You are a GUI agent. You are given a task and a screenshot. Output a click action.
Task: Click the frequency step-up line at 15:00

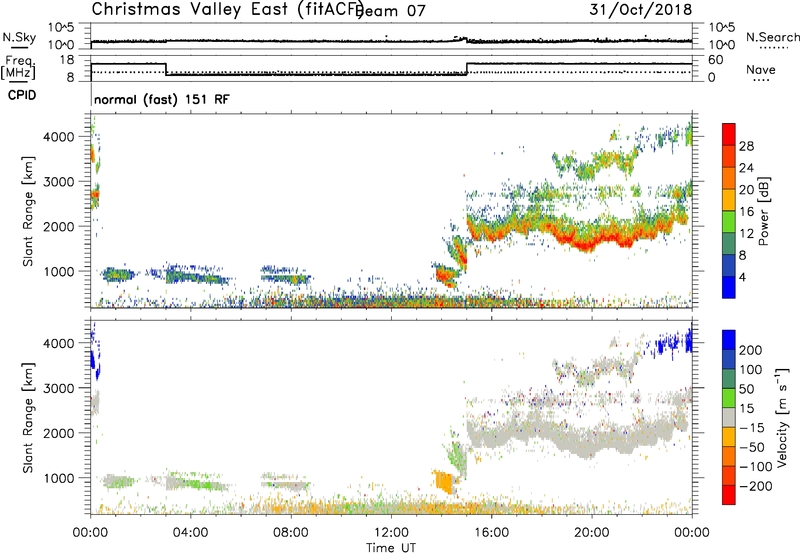click(467, 69)
